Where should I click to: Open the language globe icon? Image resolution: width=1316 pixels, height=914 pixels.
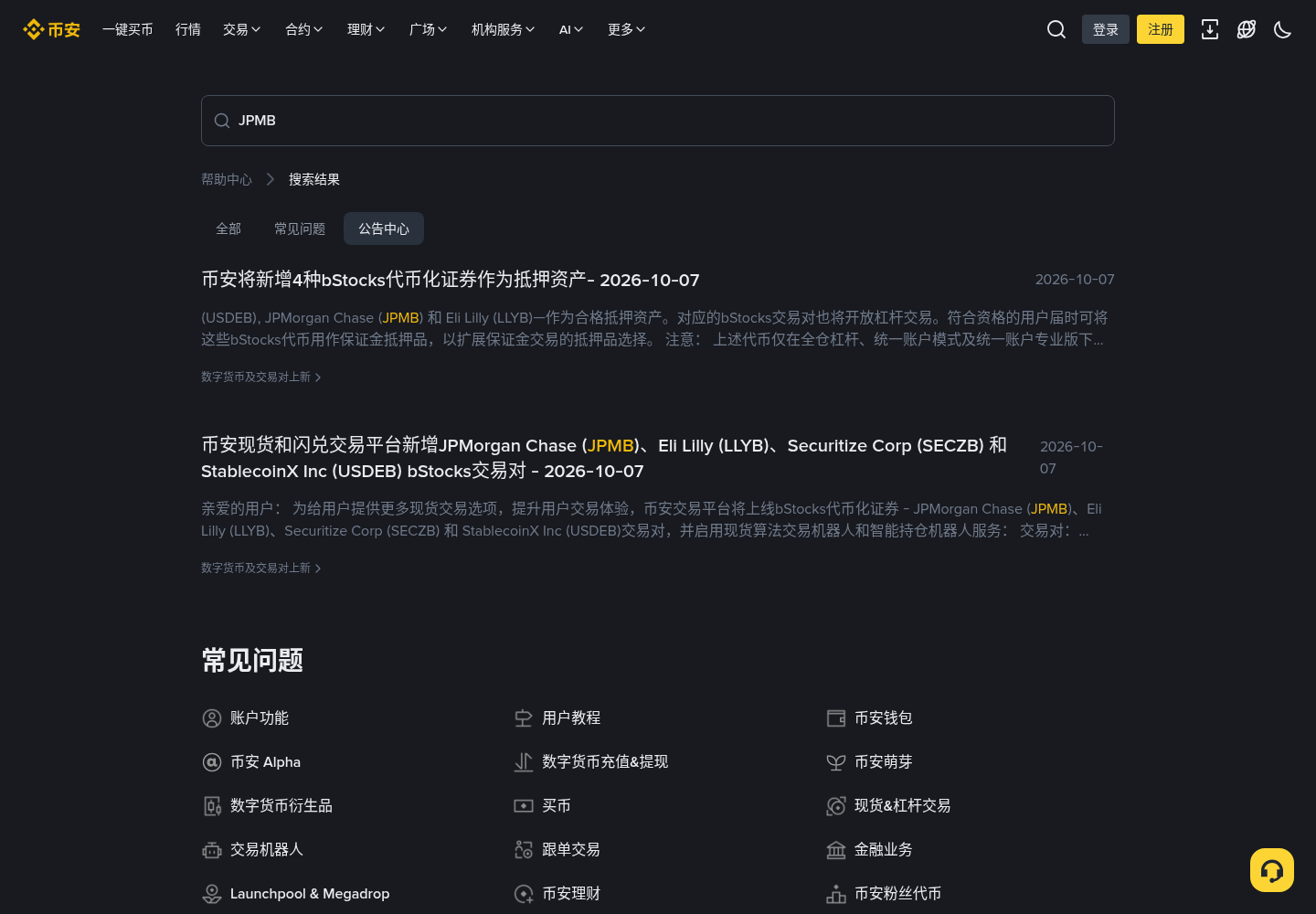coord(1247,29)
